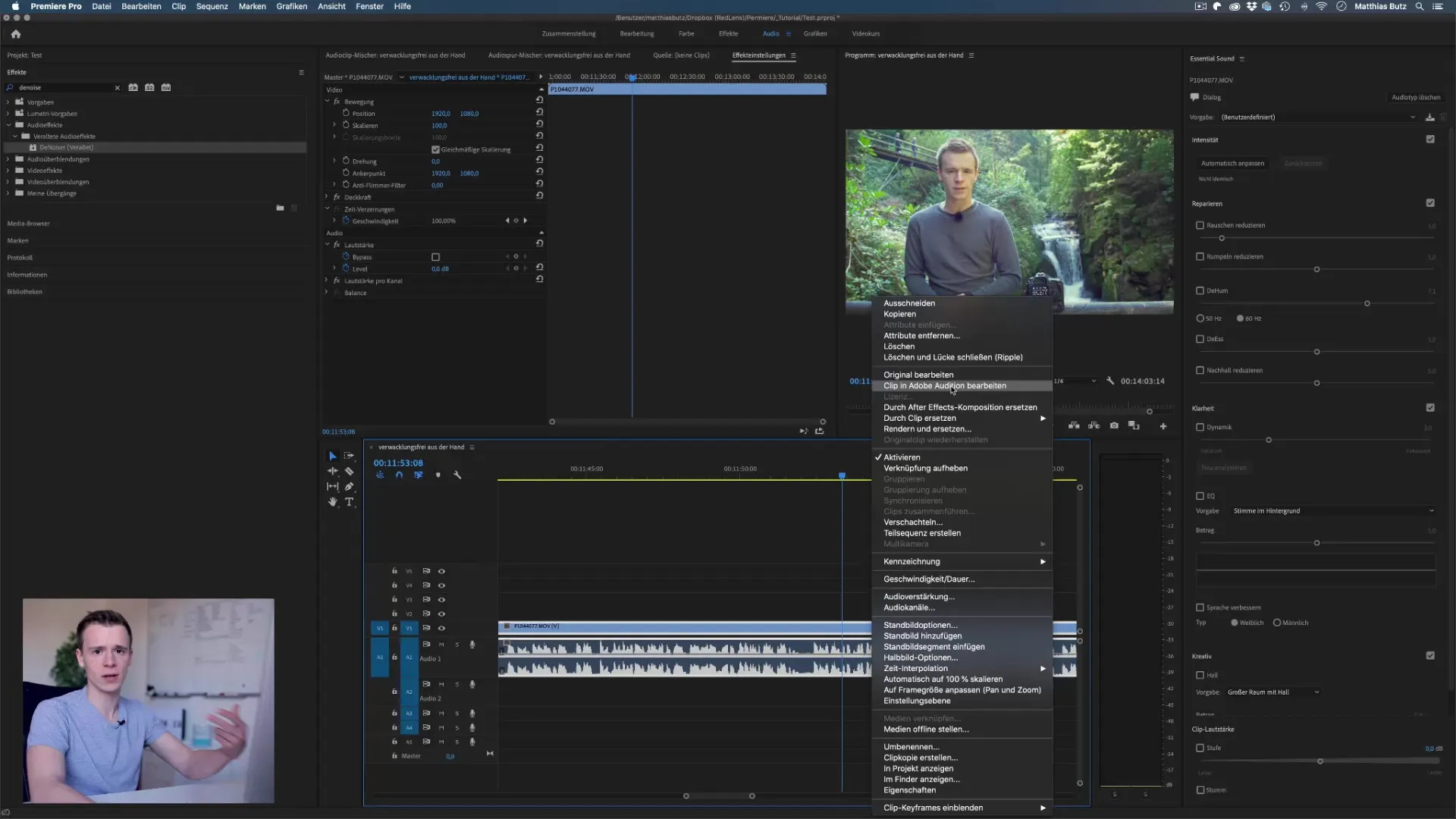The height and width of the screenshot is (819, 1456).
Task: Click Export Frame camera icon
Action: pyautogui.click(x=1114, y=425)
